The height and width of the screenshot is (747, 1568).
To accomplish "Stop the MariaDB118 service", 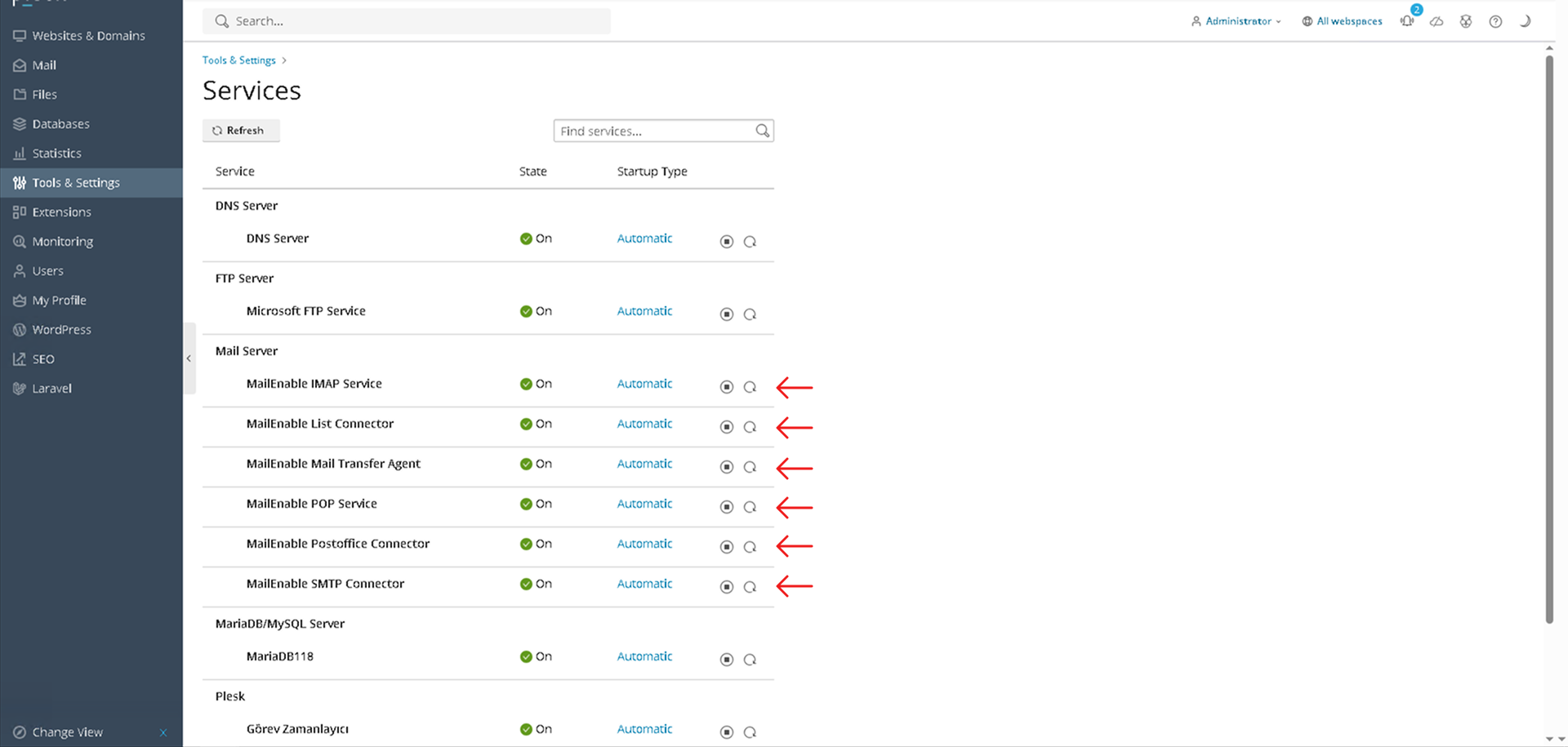I will point(727,660).
